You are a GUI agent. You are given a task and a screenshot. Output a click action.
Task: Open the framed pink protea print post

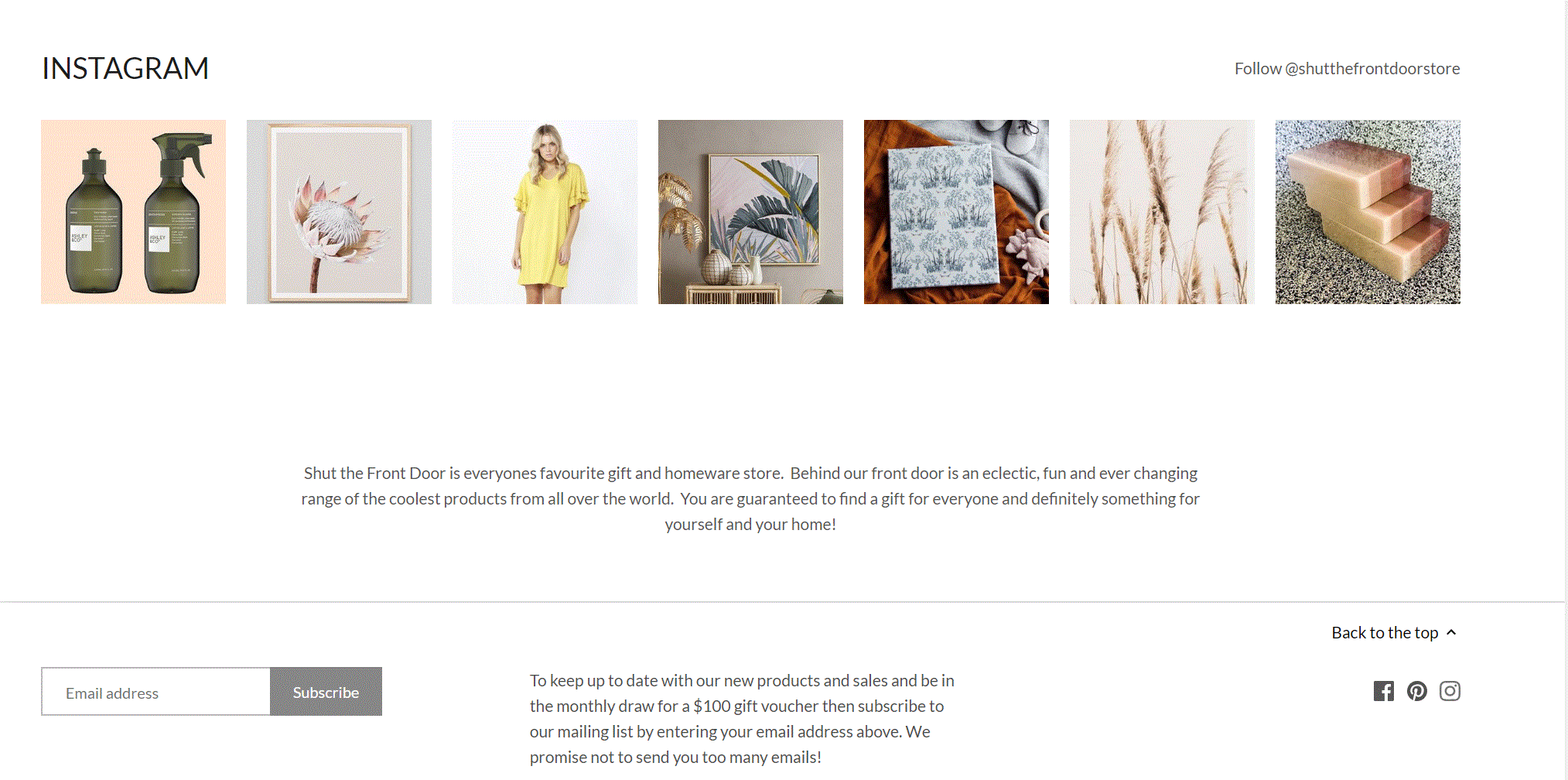339,212
